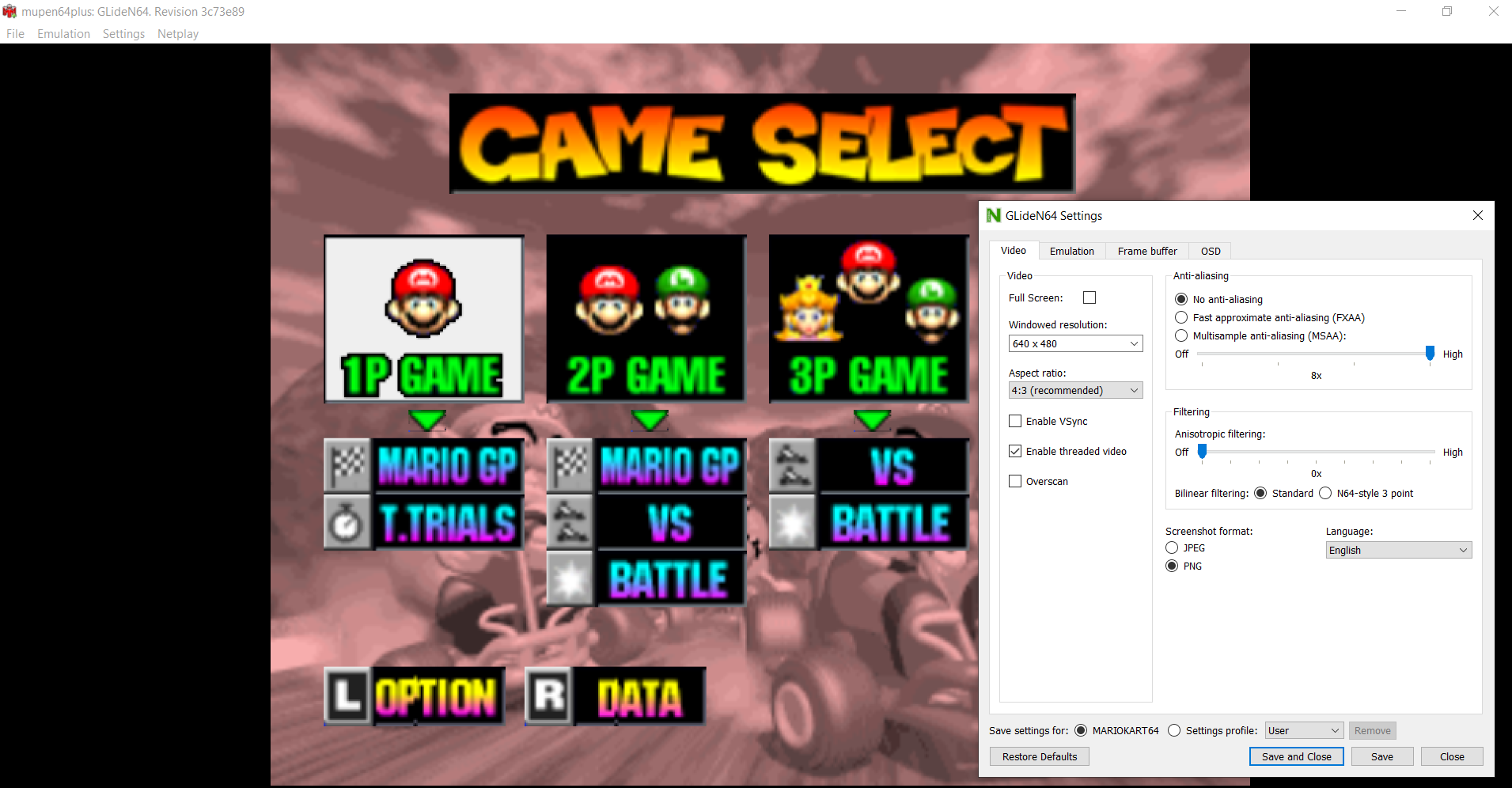Screen dimensions: 1512x788
Task: Open the File menu
Action: [x=15, y=34]
